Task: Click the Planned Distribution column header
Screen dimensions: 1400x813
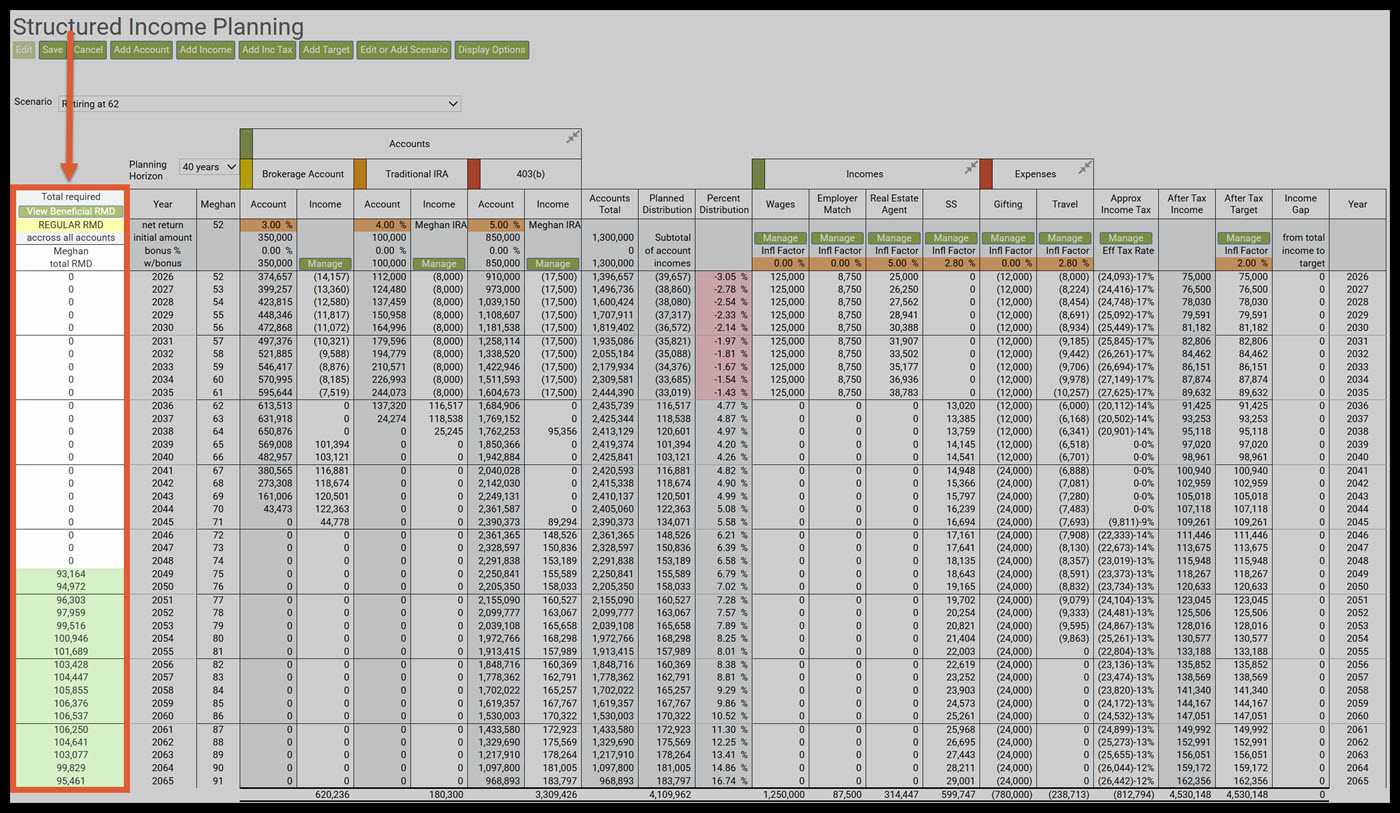Action: tap(667, 204)
